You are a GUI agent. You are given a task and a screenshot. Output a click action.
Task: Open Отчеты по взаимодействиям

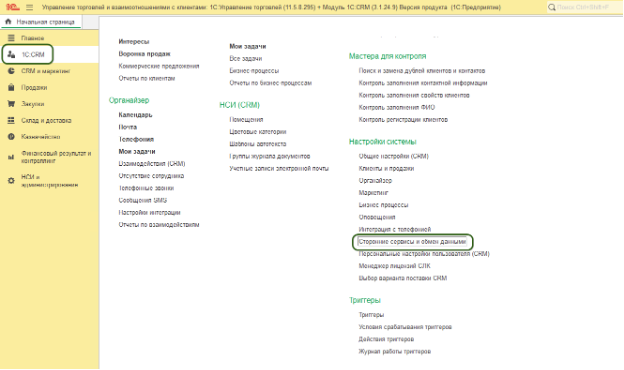pos(159,225)
